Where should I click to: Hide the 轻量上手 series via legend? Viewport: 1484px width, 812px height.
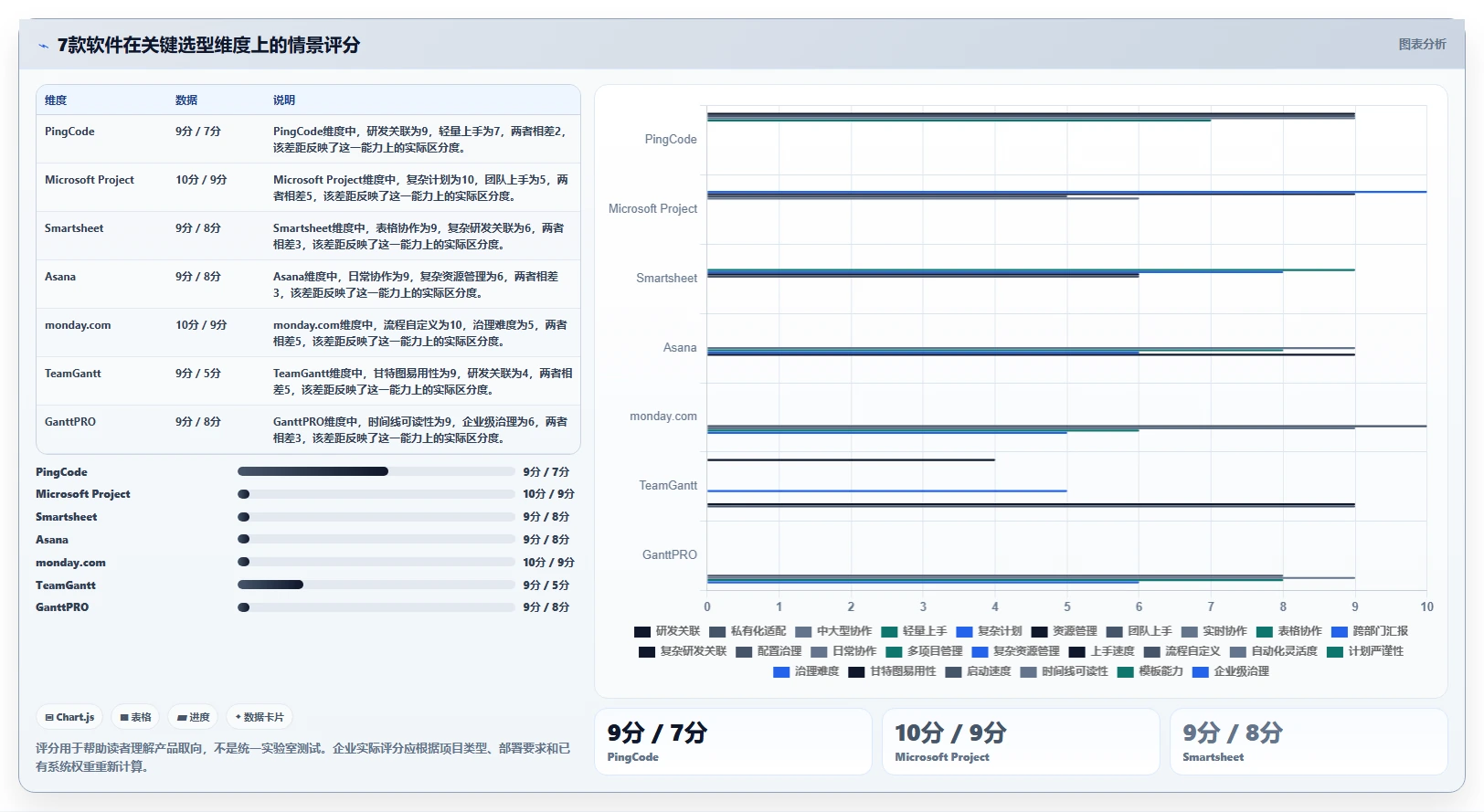coord(914,631)
